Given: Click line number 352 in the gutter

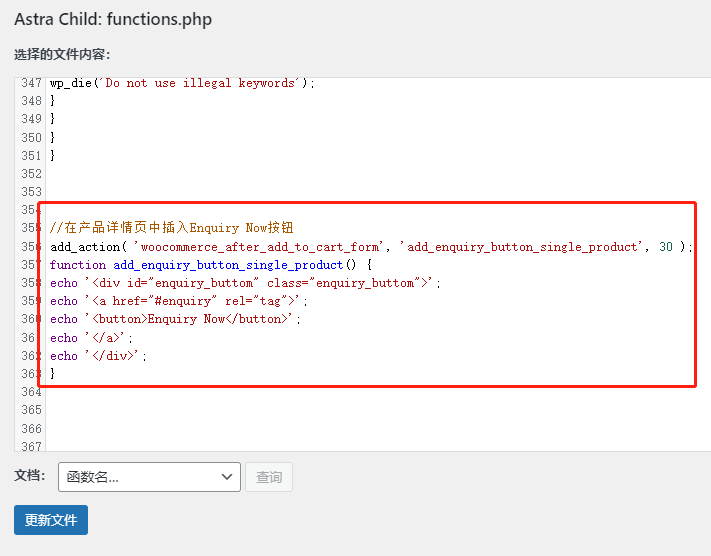Looking at the screenshot, I should [x=31, y=174].
